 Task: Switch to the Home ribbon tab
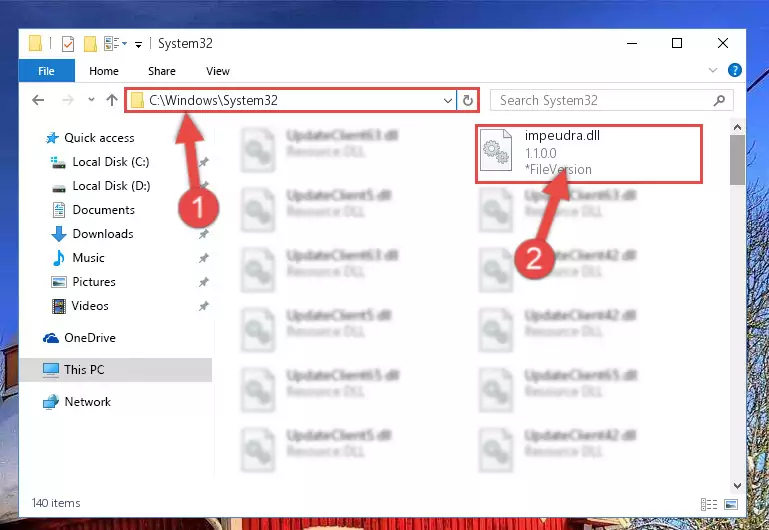[103, 71]
